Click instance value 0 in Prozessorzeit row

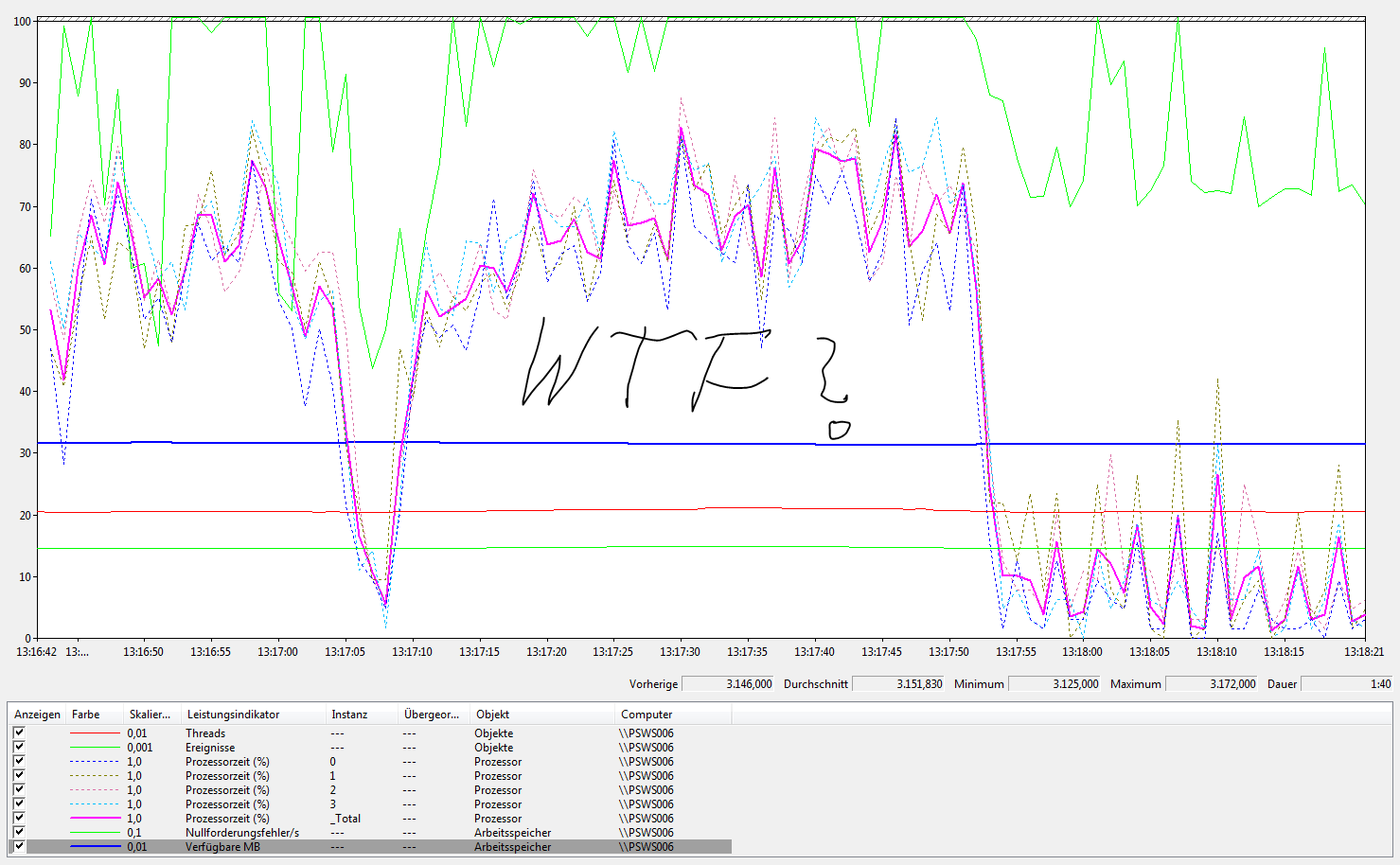pos(333,762)
